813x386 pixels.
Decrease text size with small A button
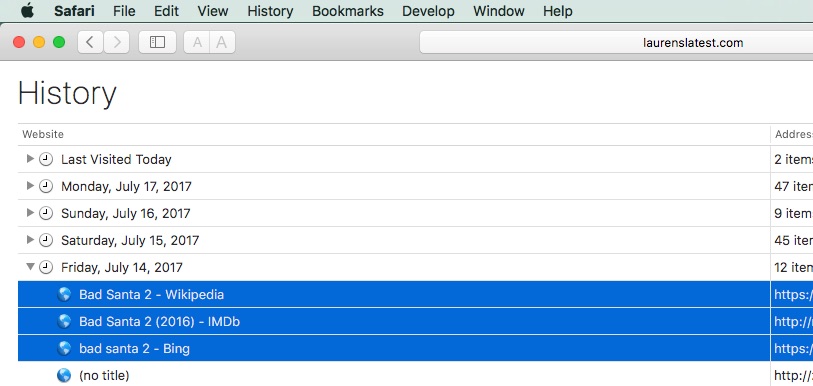point(197,42)
